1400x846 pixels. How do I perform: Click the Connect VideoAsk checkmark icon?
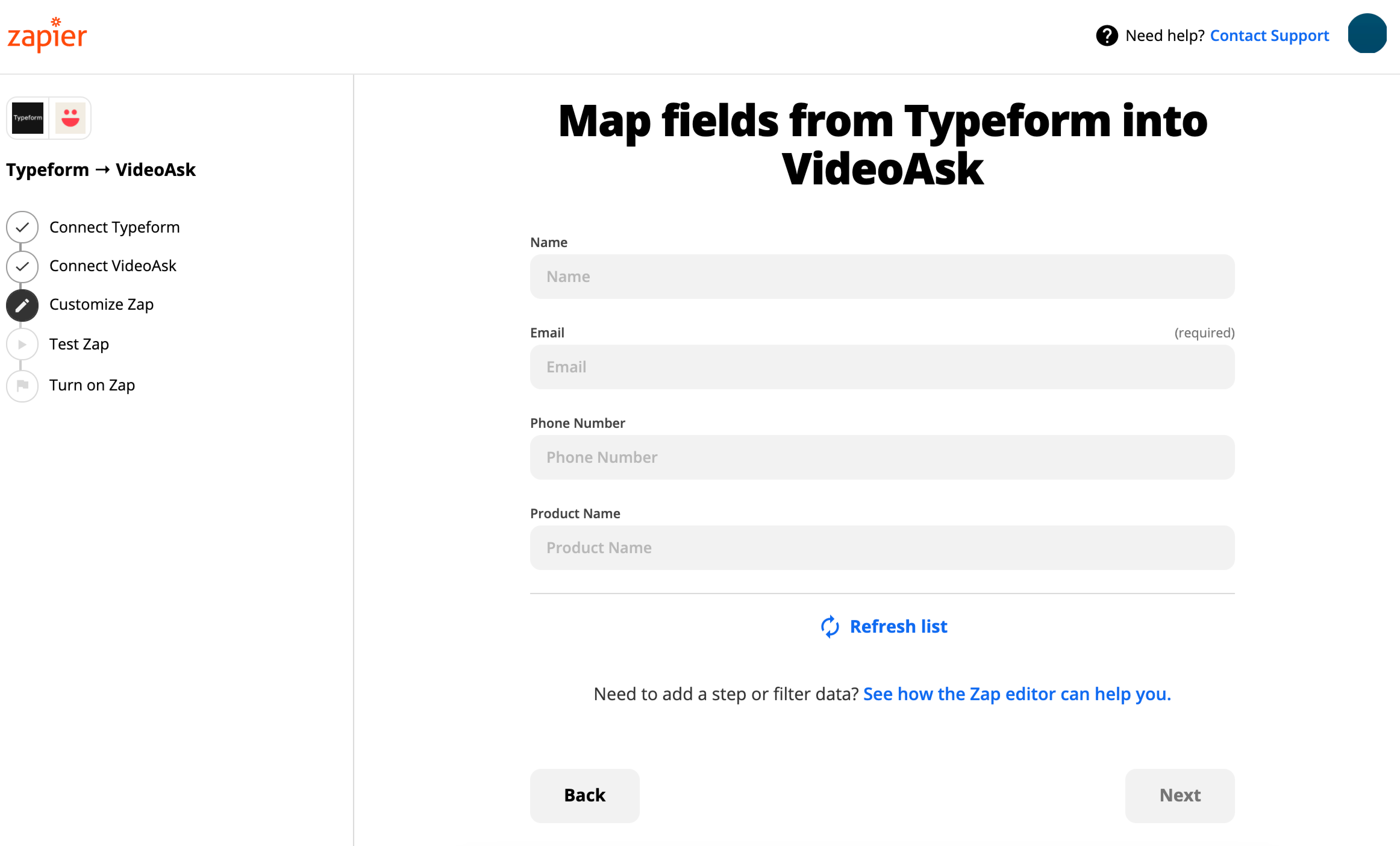(22, 266)
